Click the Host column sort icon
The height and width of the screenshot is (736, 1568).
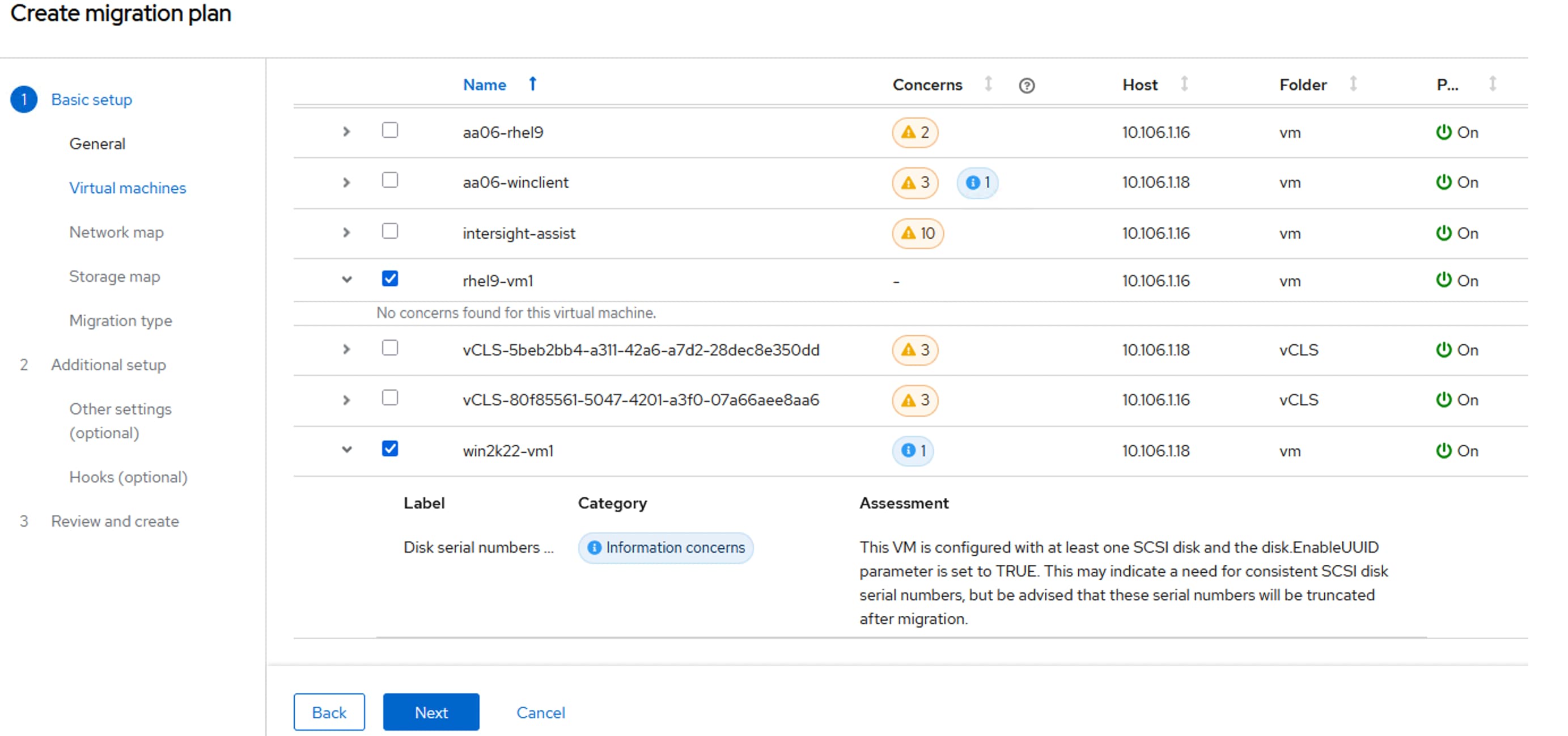[x=1184, y=83]
